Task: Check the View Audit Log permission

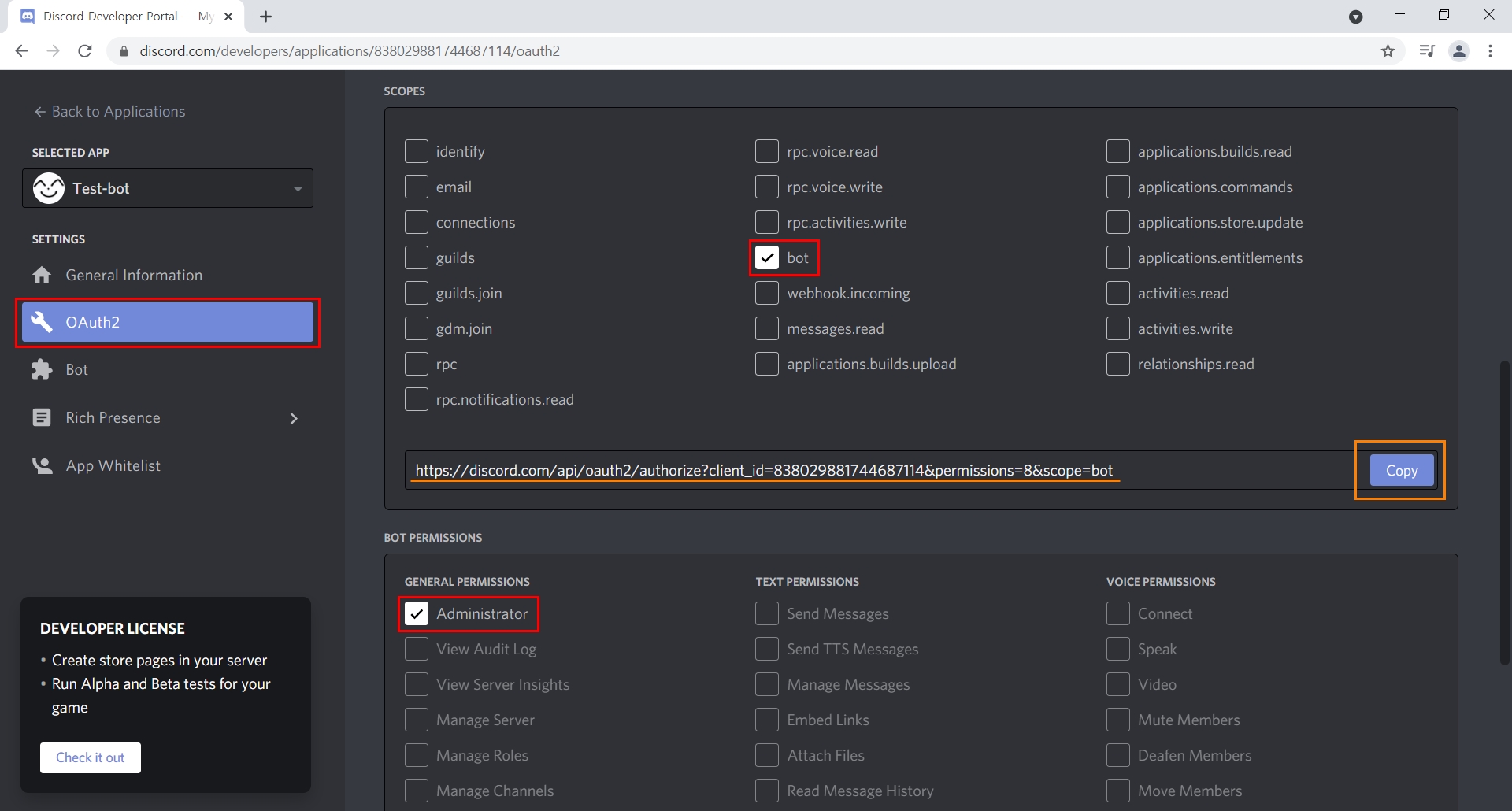Action: [x=416, y=649]
